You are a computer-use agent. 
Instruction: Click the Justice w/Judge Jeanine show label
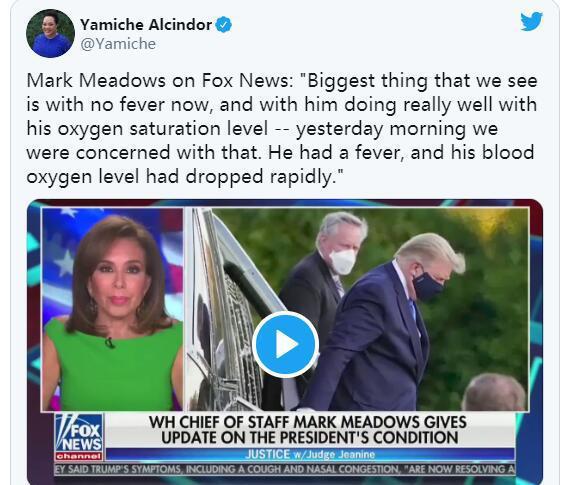click(310, 454)
